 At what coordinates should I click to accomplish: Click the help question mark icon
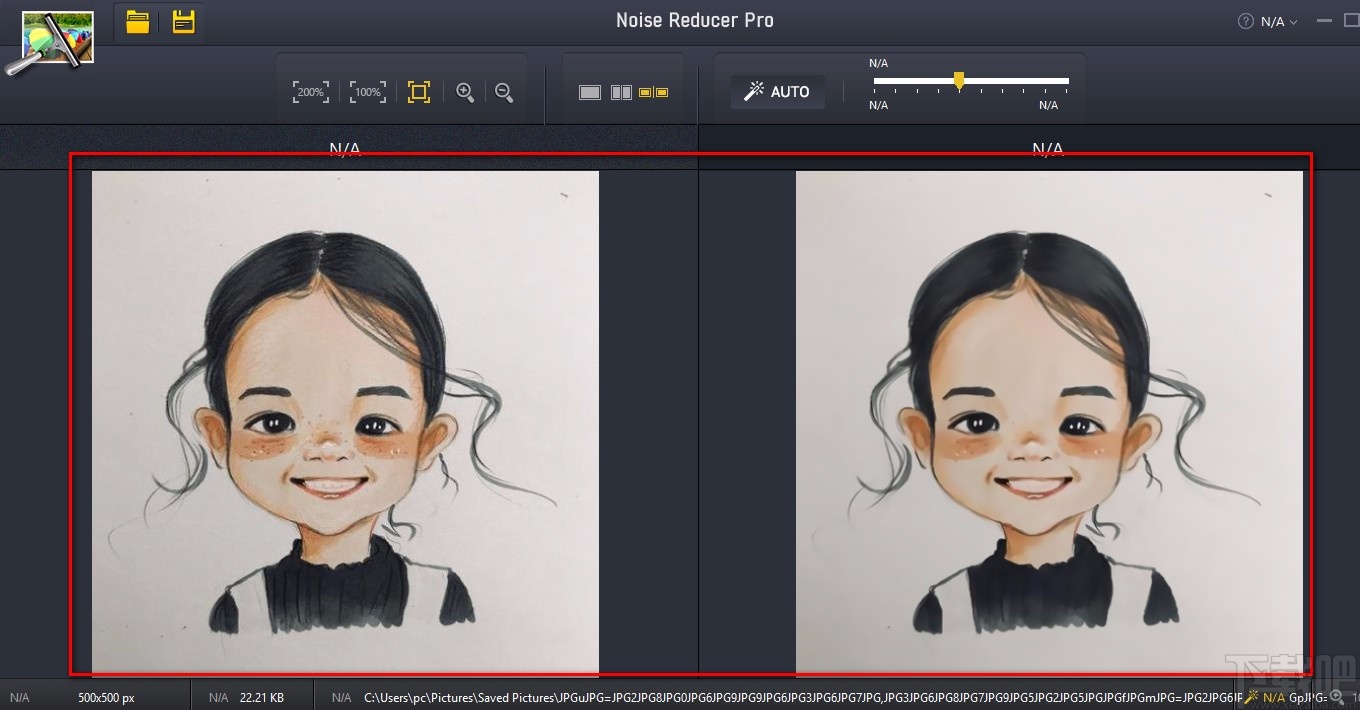point(1245,21)
